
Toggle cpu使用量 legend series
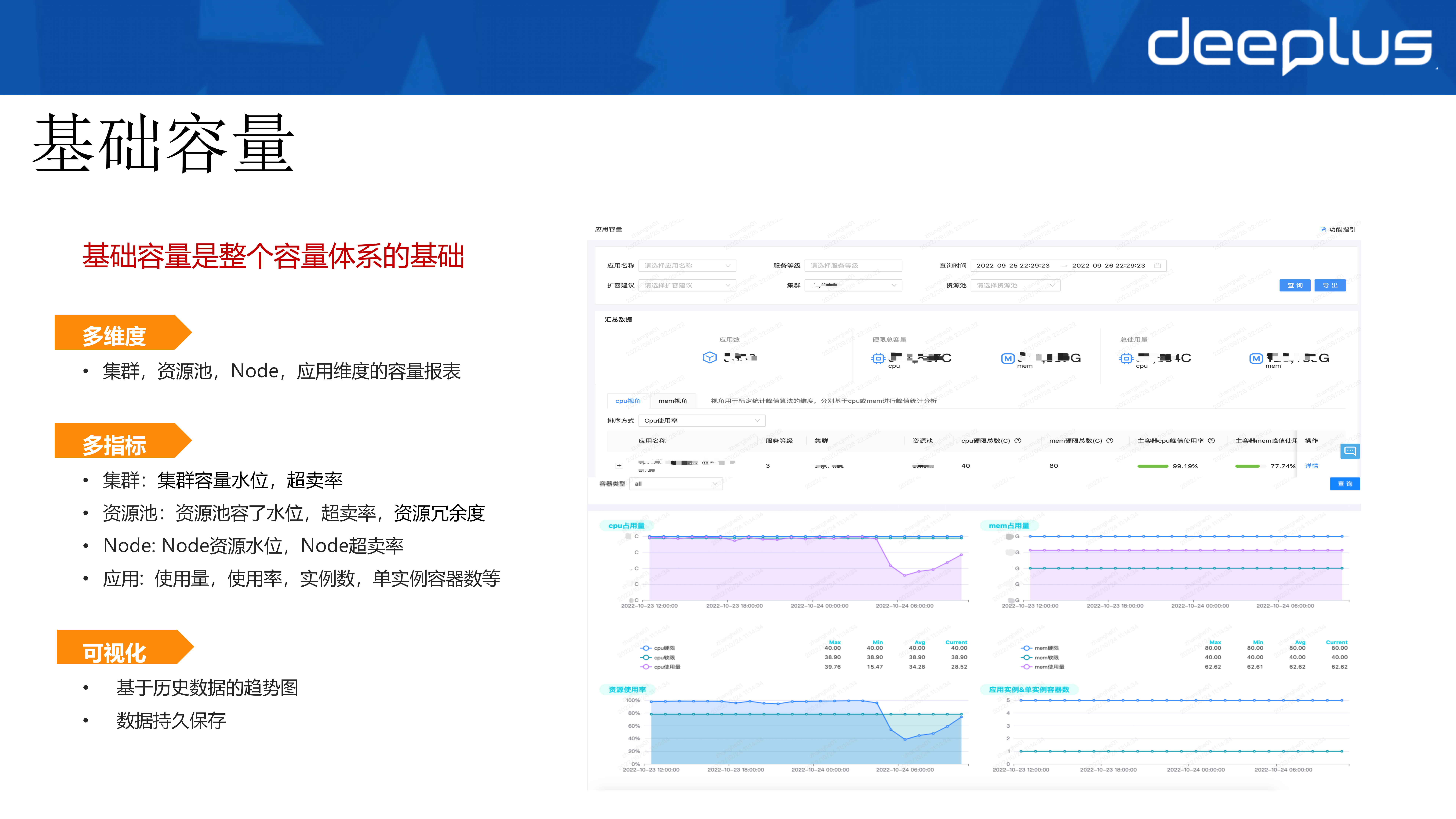pos(660,667)
